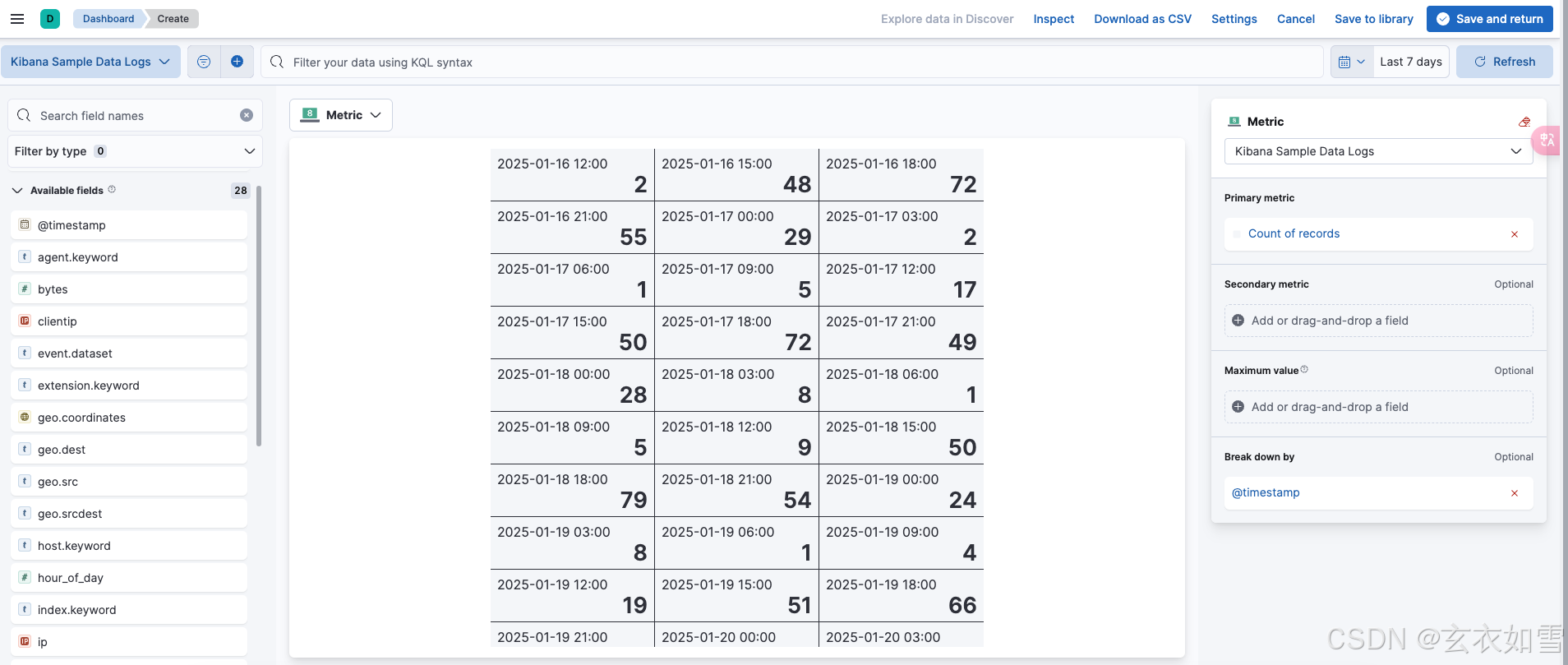Click the 2025-01-16 12:00 metric tile
Viewport: 1568px width, 665px height.
pyautogui.click(x=572, y=174)
